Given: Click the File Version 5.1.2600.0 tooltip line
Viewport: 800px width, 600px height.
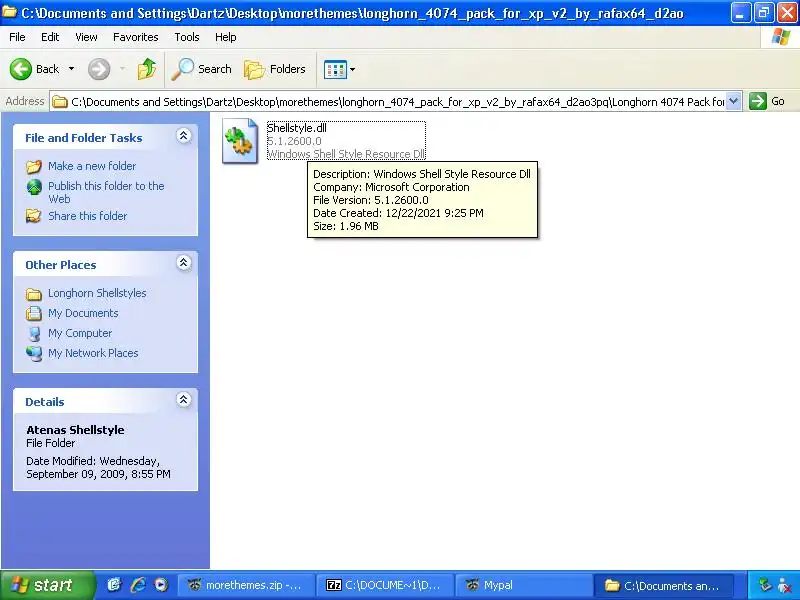Looking at the screenshot, I should tap(371, 200).
